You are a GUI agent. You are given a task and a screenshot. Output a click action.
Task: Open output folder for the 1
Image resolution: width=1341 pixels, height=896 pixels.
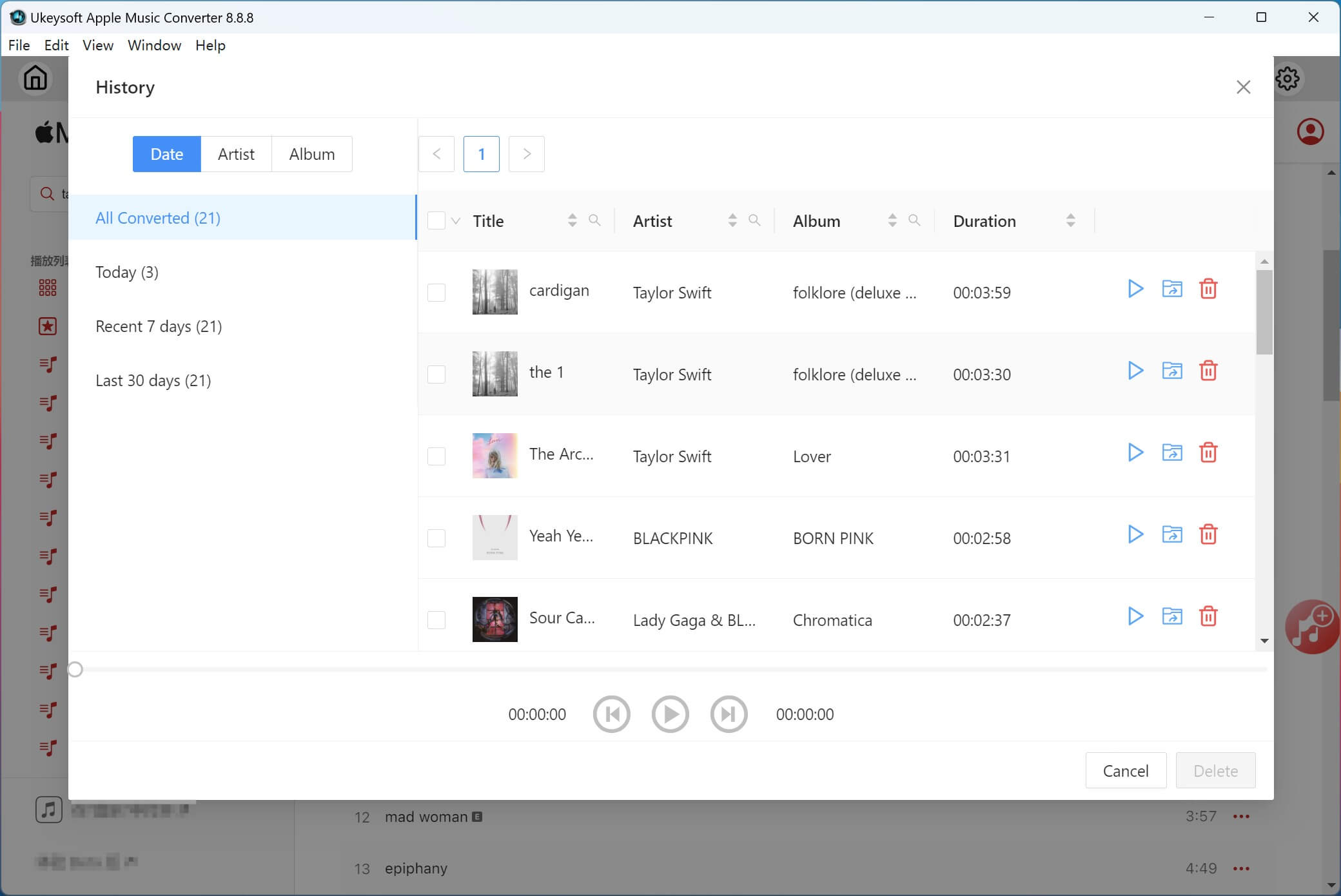click(x=1171, y=371)
